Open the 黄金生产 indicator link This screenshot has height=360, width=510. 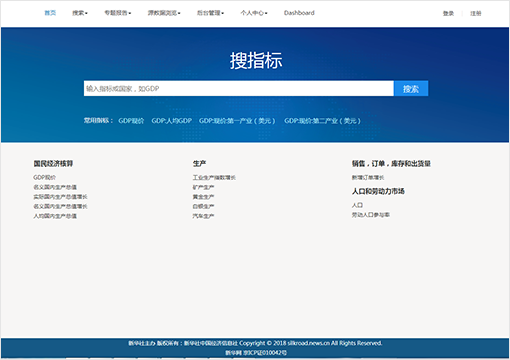tap(203, 197)
